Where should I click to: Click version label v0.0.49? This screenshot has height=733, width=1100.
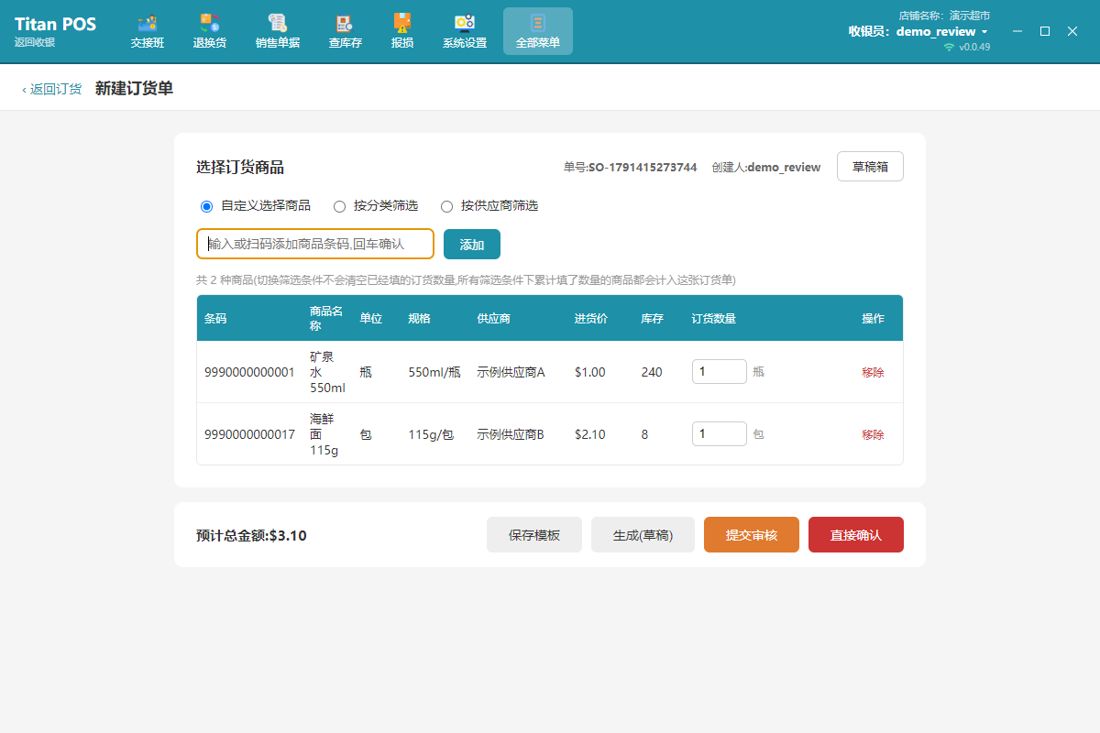point(974,47)
